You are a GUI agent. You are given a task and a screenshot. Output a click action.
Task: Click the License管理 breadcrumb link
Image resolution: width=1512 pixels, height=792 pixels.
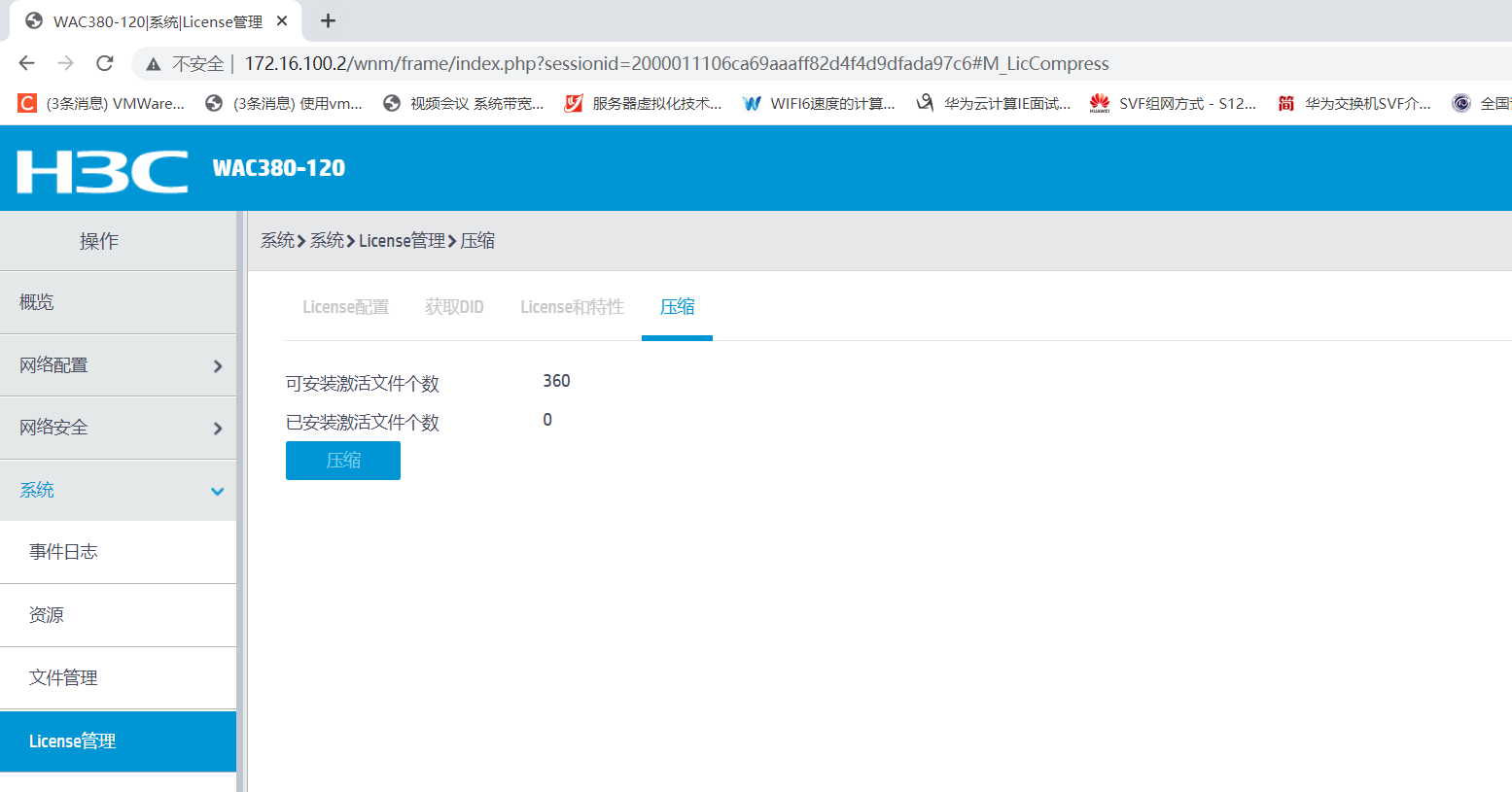402,240
